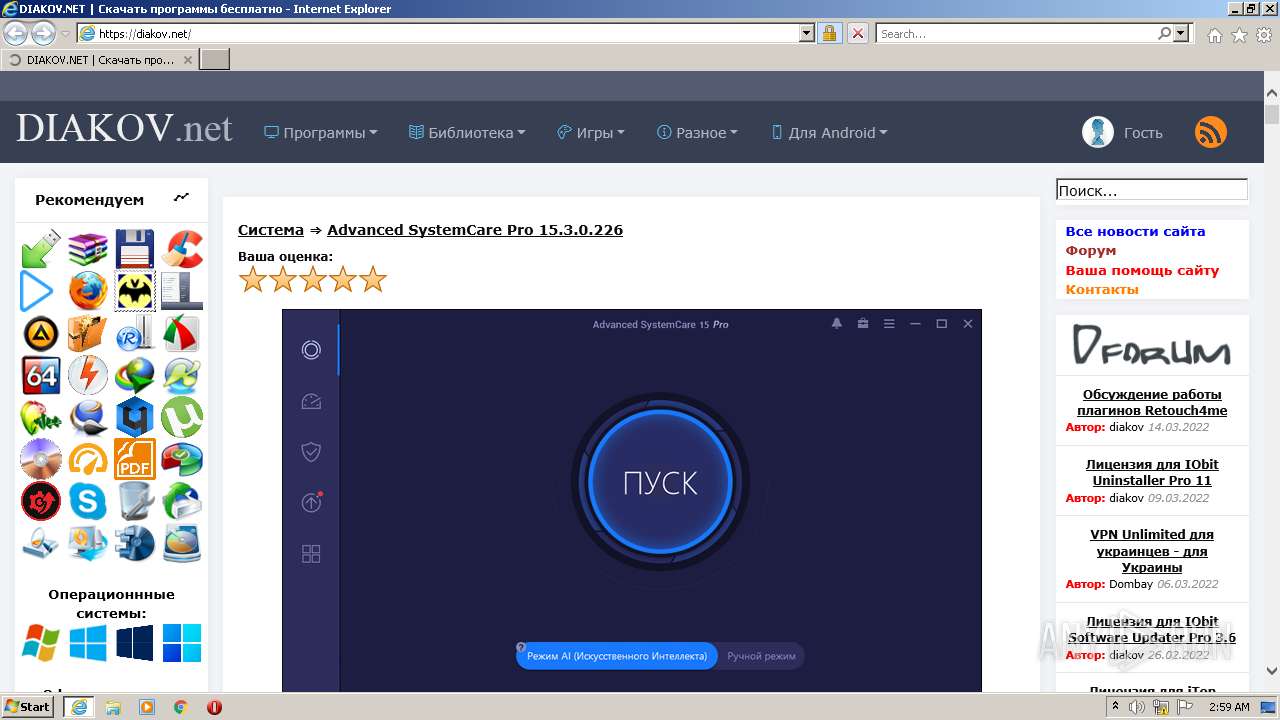Click the security lock icon in address bar
This screenshot has width=1280, height=720.
(829, 33)
